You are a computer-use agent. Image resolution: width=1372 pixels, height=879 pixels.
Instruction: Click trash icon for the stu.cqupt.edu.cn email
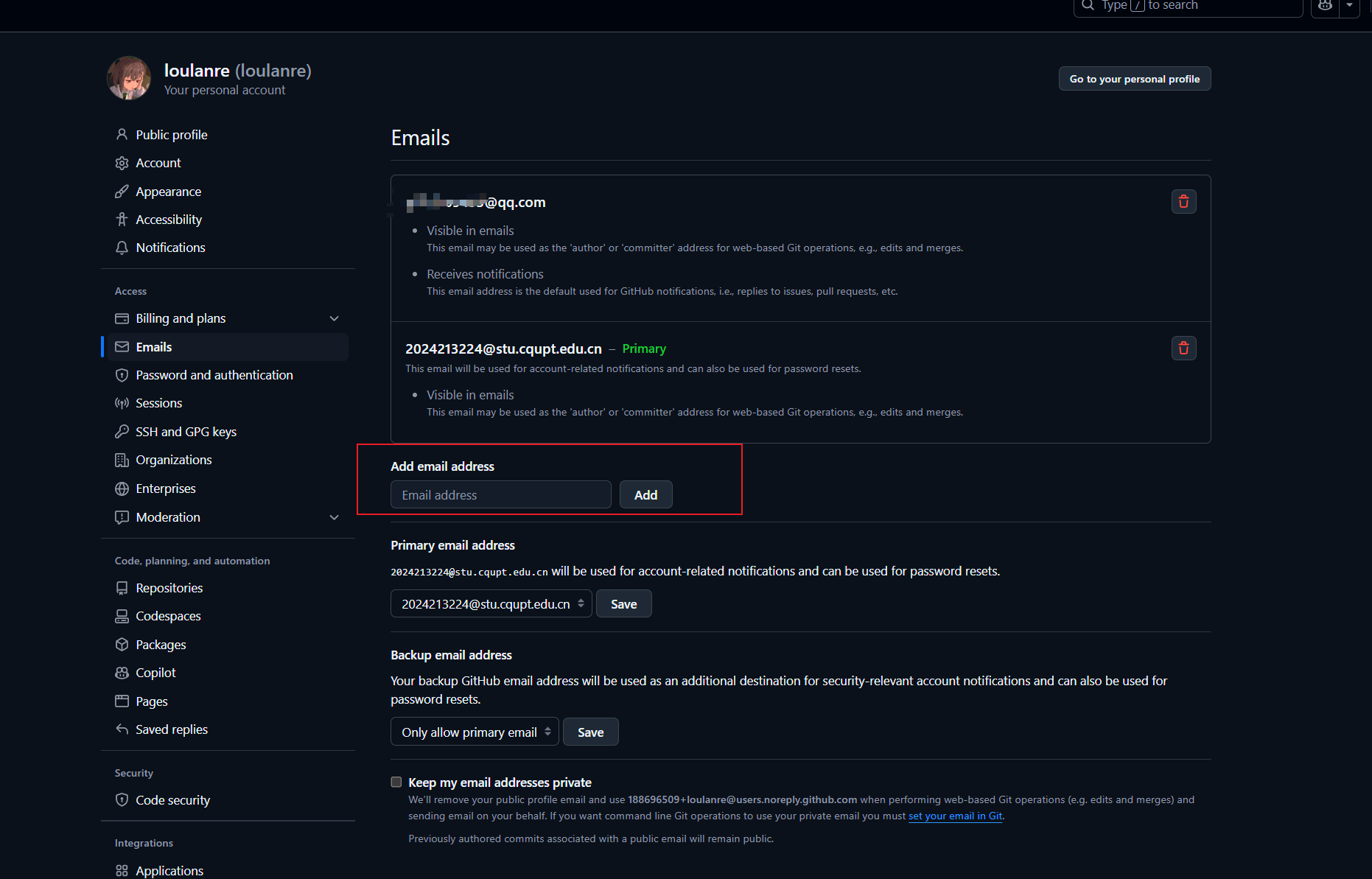coord(1183,349)
